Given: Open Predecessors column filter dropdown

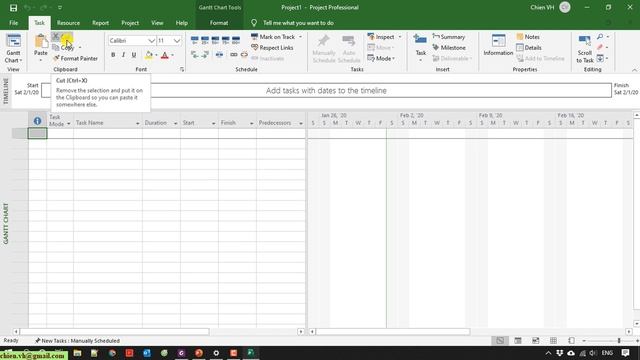Looking at the screenshot, I should click(301, 123).
